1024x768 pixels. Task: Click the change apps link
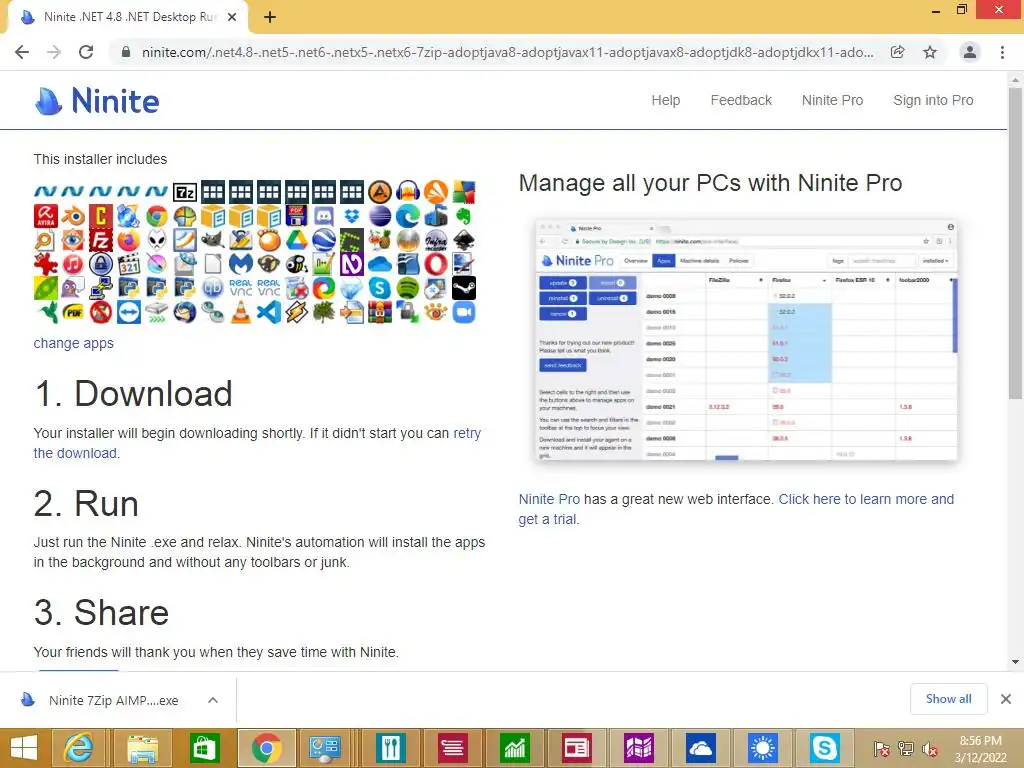pos(73,343)
